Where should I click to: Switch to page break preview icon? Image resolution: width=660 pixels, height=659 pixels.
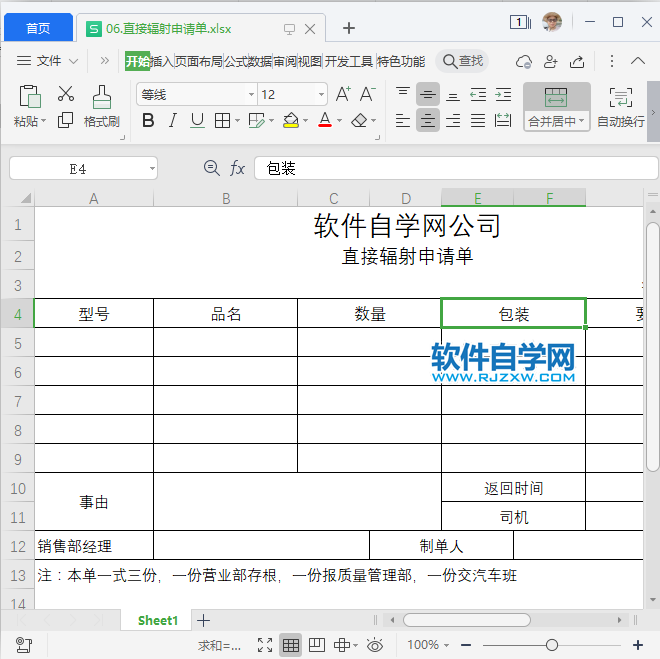coord(317,645)
